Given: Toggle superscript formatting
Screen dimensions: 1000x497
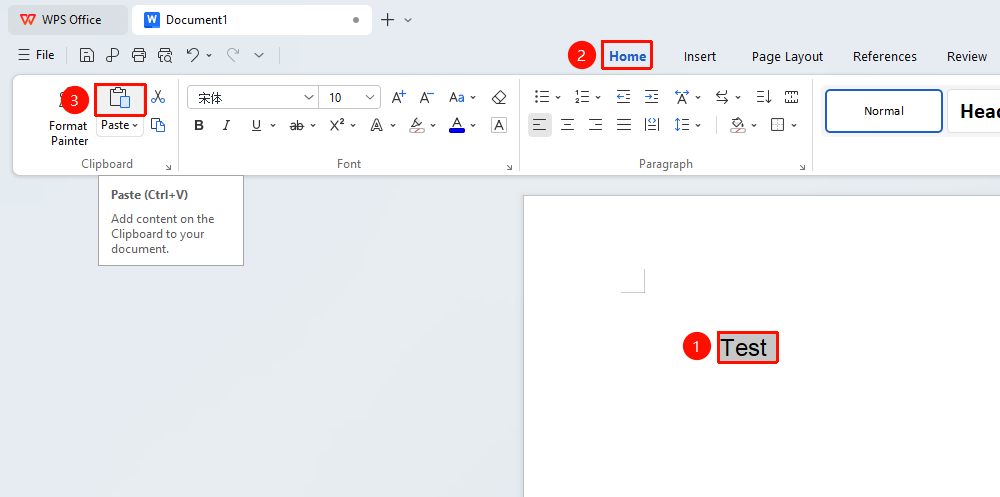Looking at the screenshot, I should (337, 125).
